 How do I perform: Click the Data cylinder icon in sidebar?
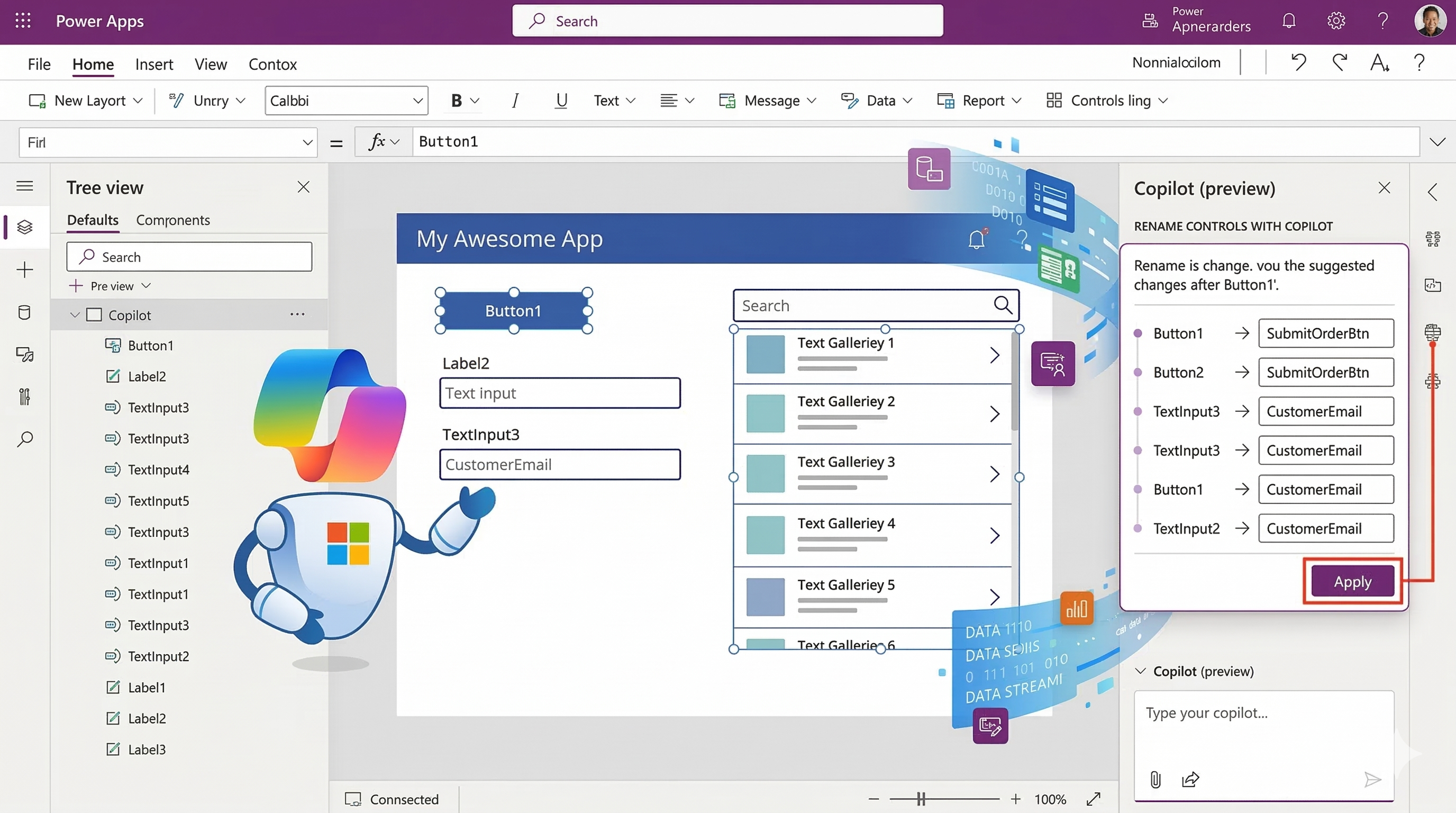(x=24, y=313)
